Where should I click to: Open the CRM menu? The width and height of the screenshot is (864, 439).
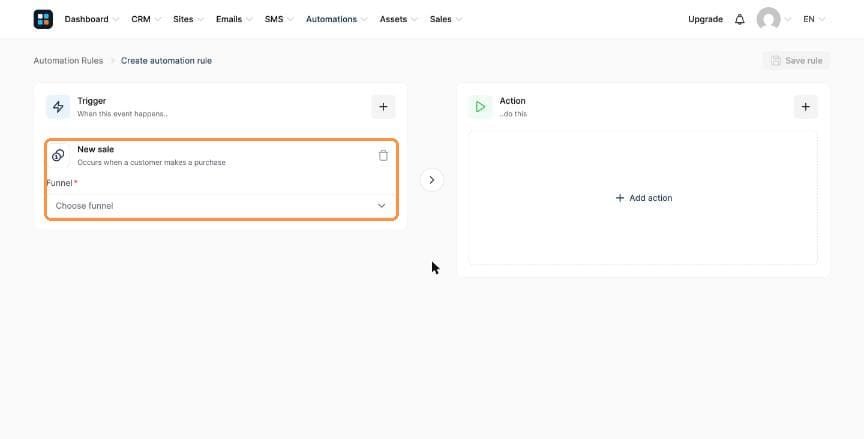(x=146, y=19)
